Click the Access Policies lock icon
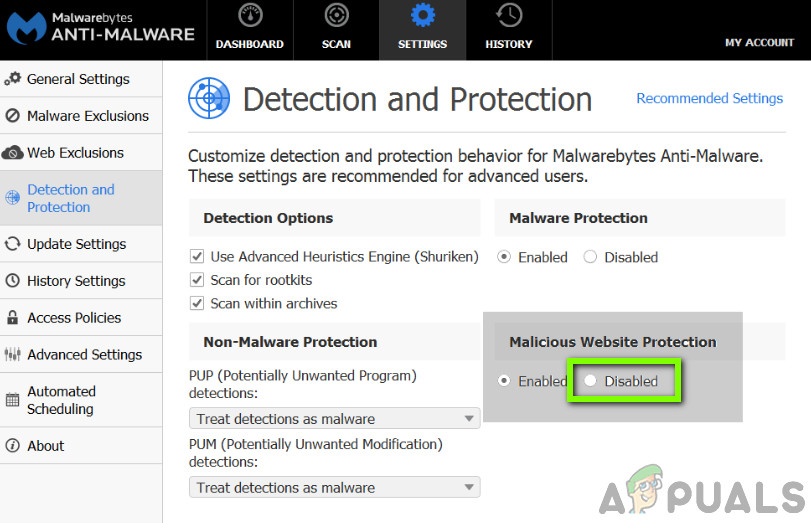 pyautogui.click(x=13, y=318)
